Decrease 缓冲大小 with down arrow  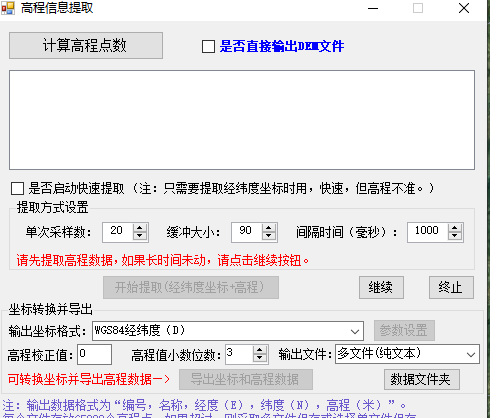click(x=269, y=236)
